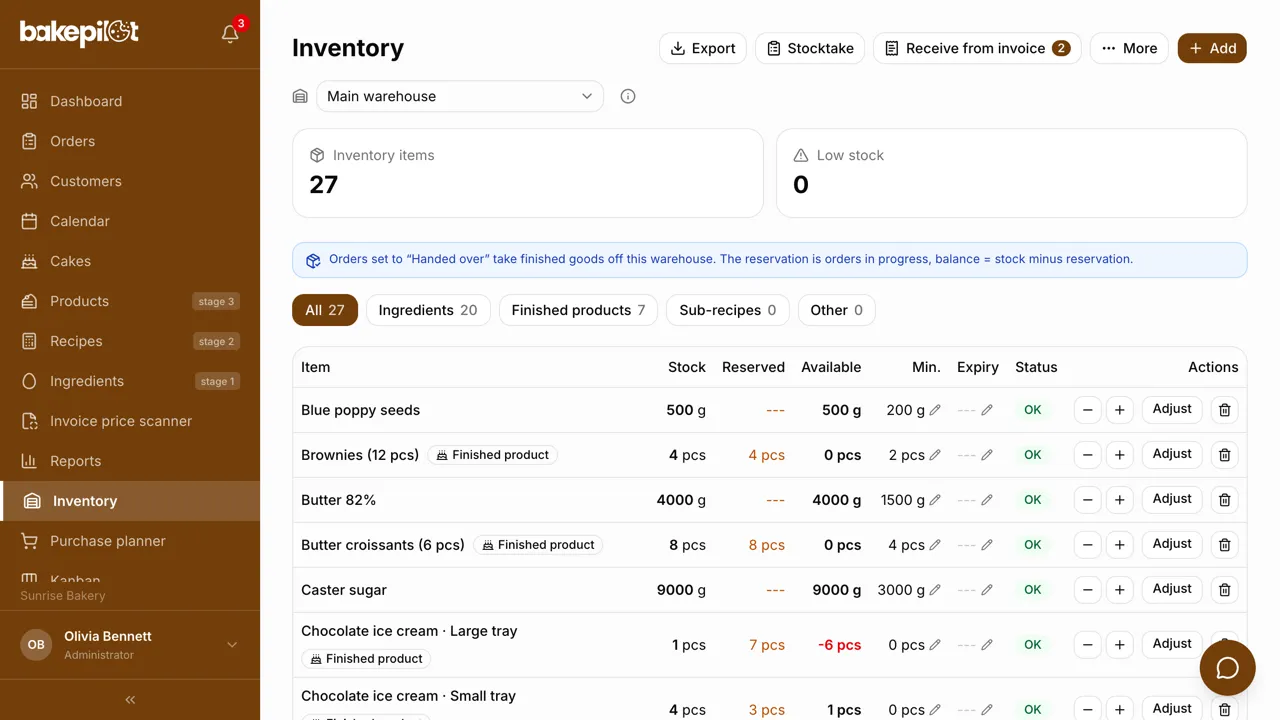Filter by Ingredients tab
This screenshot has height=720, width=1280.
click(428, 310)
